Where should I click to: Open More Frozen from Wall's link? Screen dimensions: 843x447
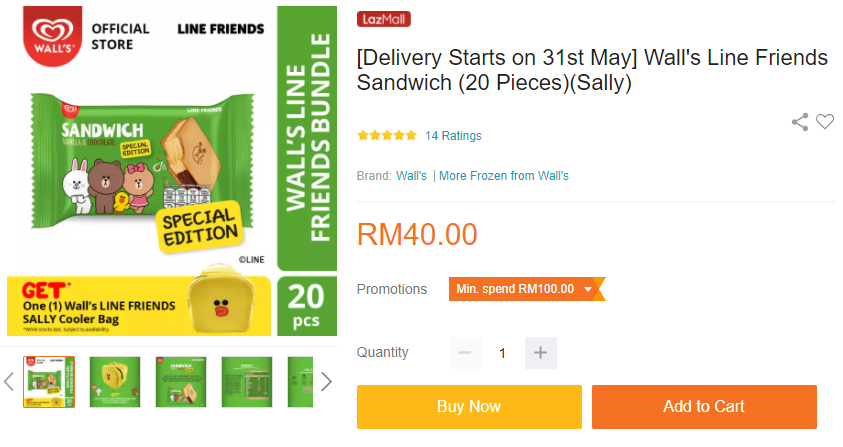pyautogui.click(x=504, y=176)
